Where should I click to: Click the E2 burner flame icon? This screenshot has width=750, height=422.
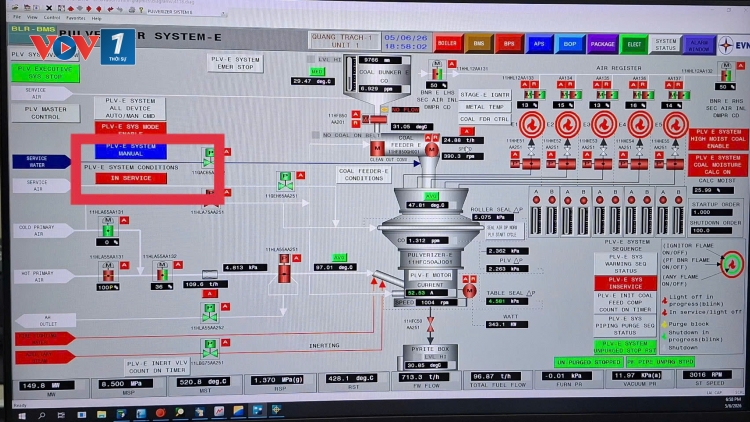coord(568,125)
